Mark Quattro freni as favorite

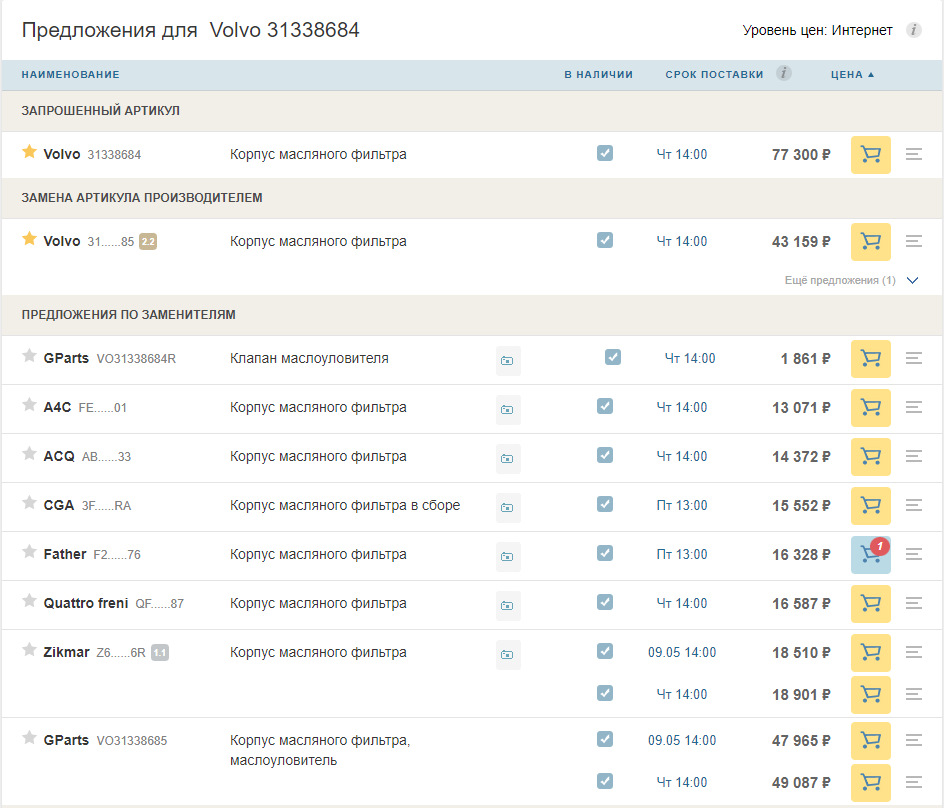click(29, 600)
